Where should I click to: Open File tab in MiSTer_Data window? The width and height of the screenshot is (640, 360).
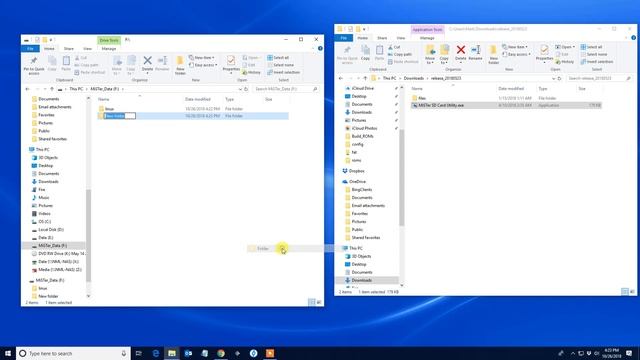(31, 49)
